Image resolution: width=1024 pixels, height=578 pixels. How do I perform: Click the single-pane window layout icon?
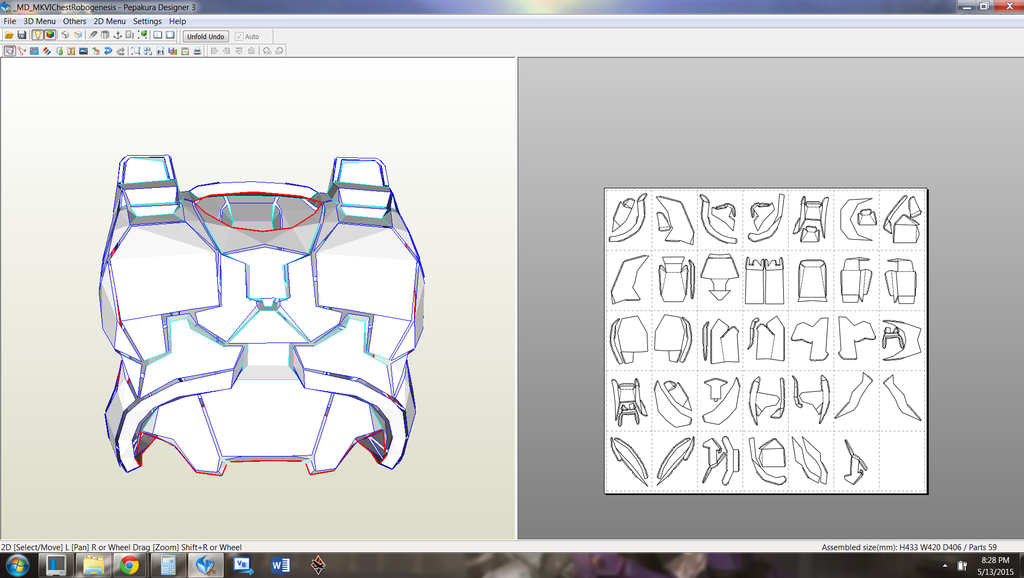pyautogui.click(x=170, y=35)
